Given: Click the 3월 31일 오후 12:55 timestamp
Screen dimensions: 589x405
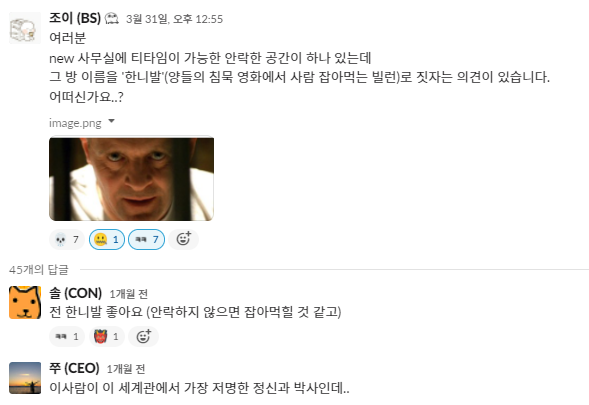Looking at the screenshot, I should click(x=174, y=19).
